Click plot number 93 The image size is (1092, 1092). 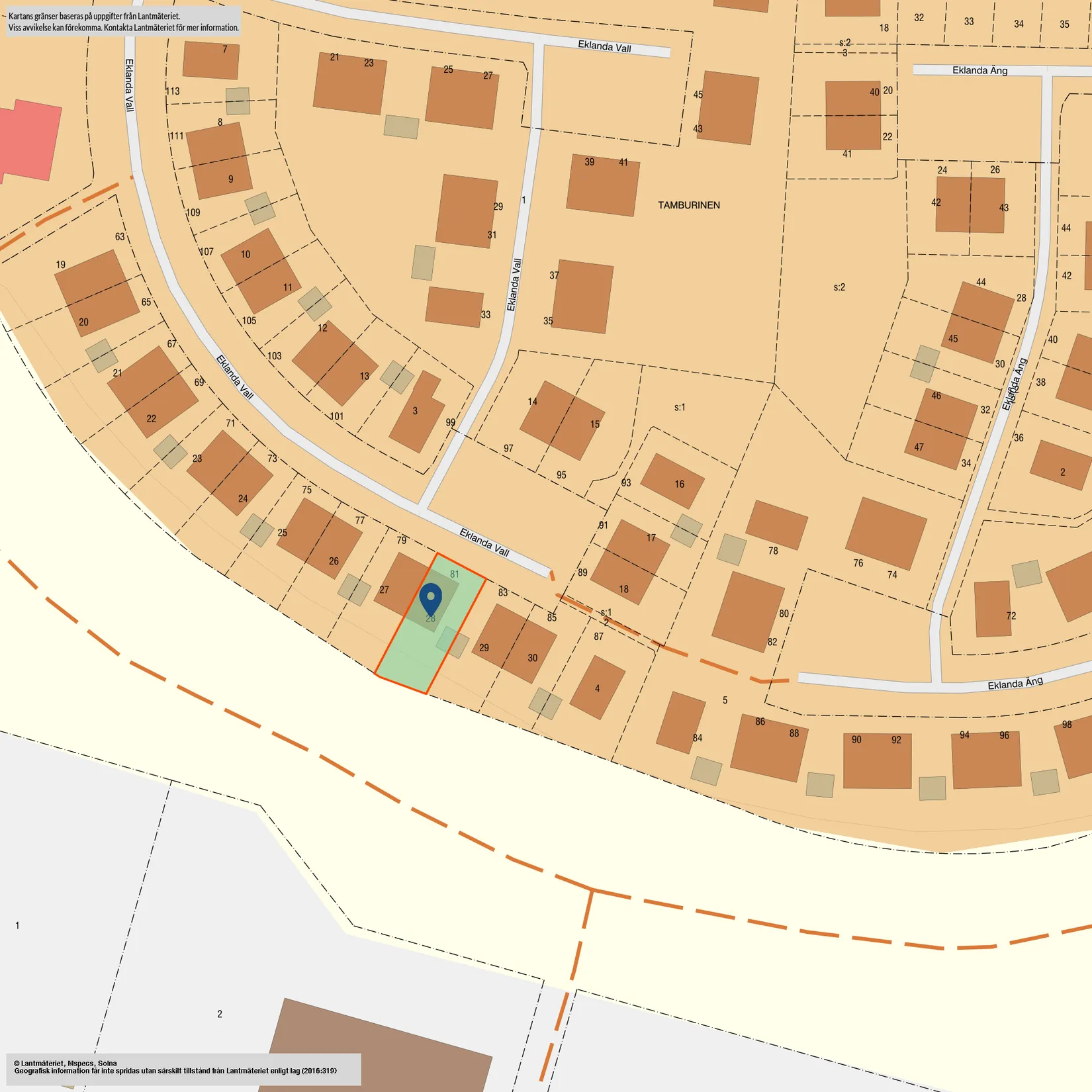[626, 482]
